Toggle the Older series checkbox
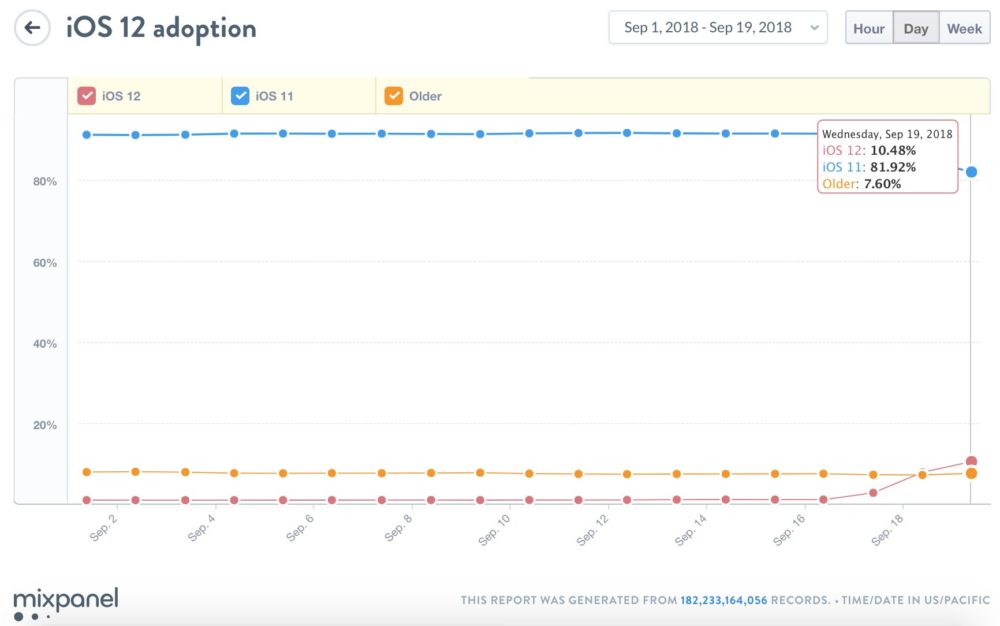 click(393, 96)
